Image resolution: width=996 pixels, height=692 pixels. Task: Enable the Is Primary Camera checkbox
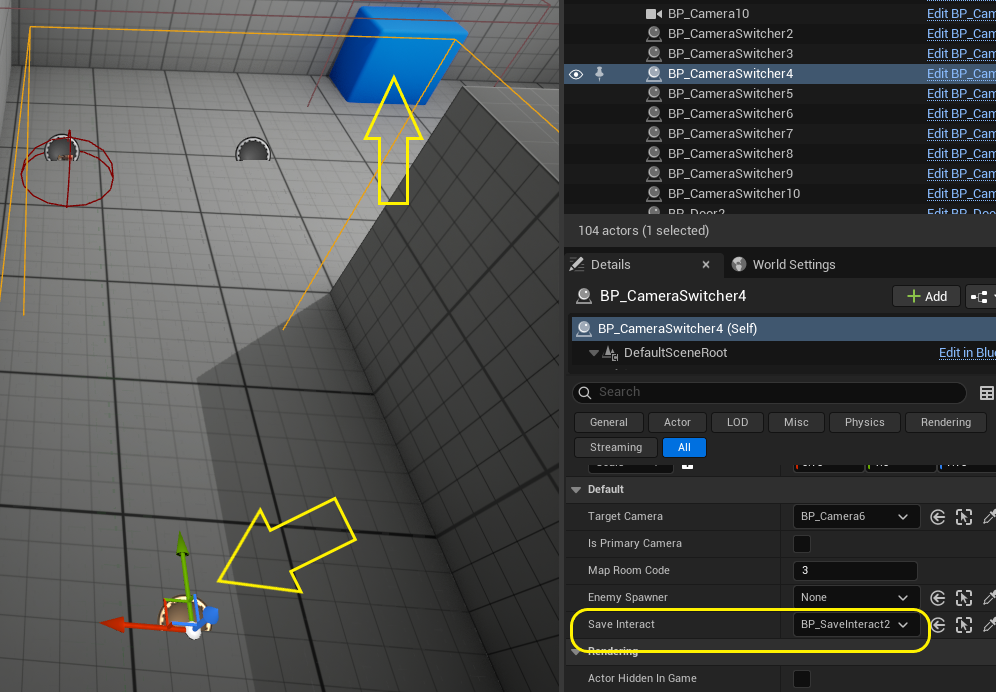pos(802,544)
